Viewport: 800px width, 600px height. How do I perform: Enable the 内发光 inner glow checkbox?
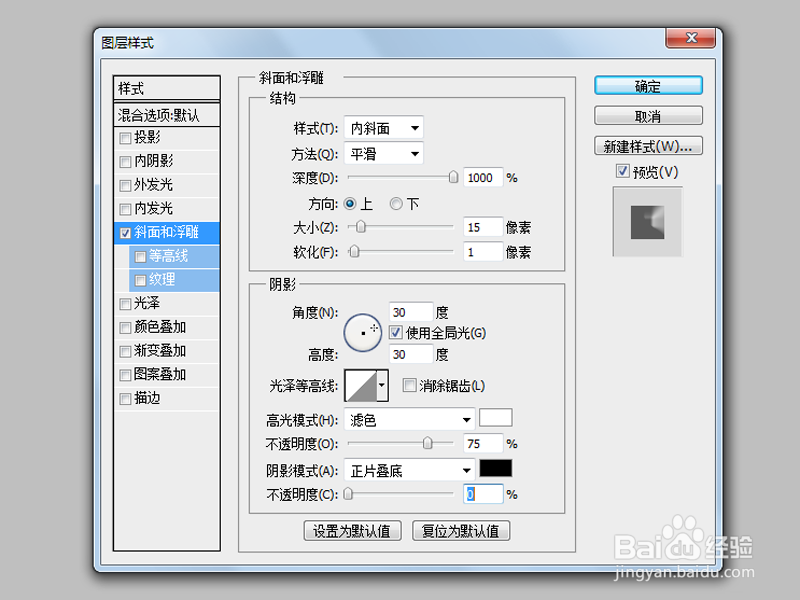point(125,209)
